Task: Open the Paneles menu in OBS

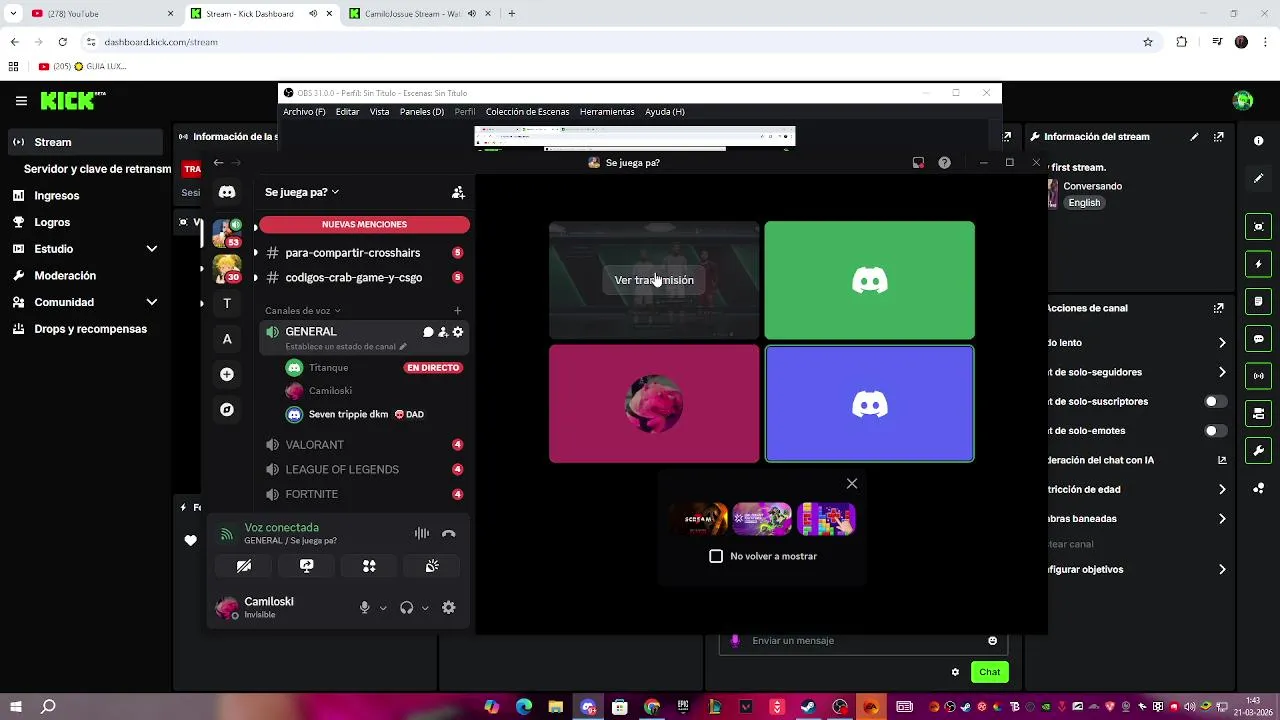Action: 422,112
